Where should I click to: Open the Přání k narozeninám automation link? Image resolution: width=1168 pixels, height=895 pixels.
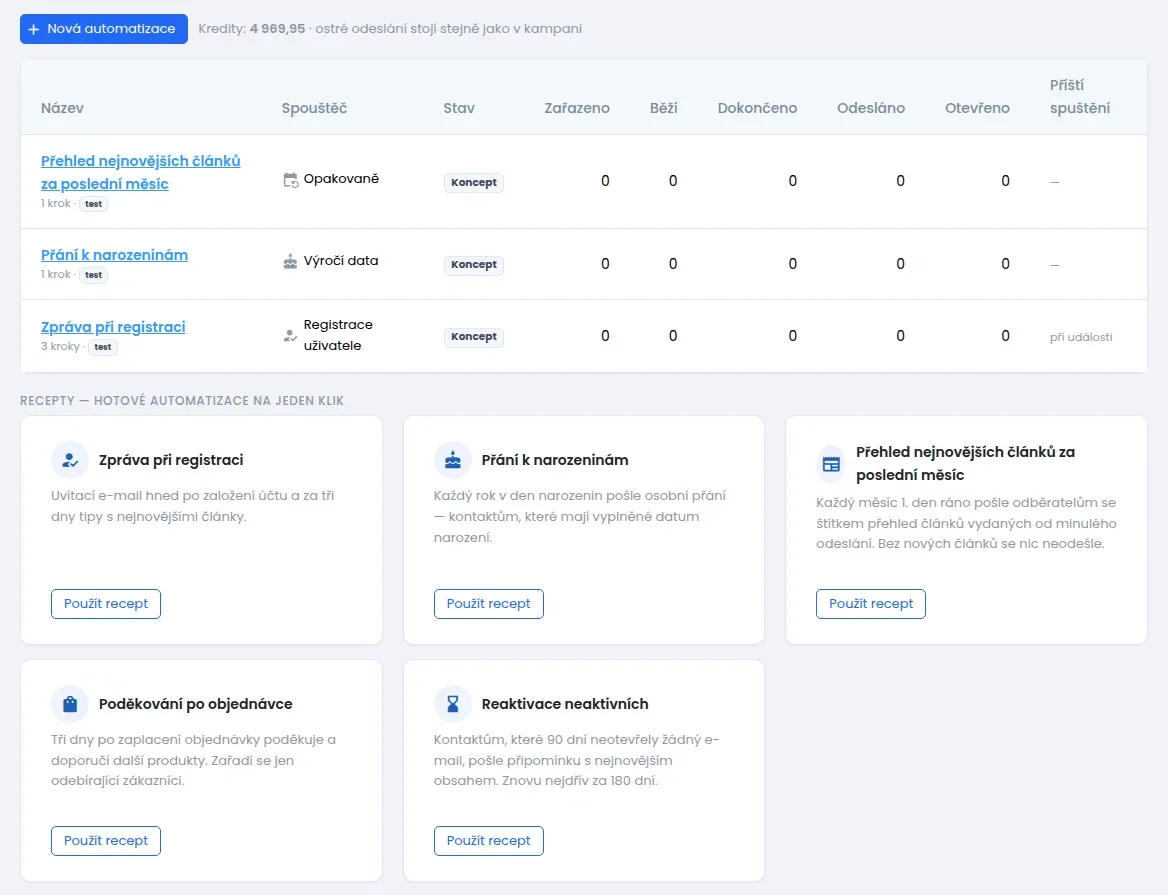click(114, 255)
